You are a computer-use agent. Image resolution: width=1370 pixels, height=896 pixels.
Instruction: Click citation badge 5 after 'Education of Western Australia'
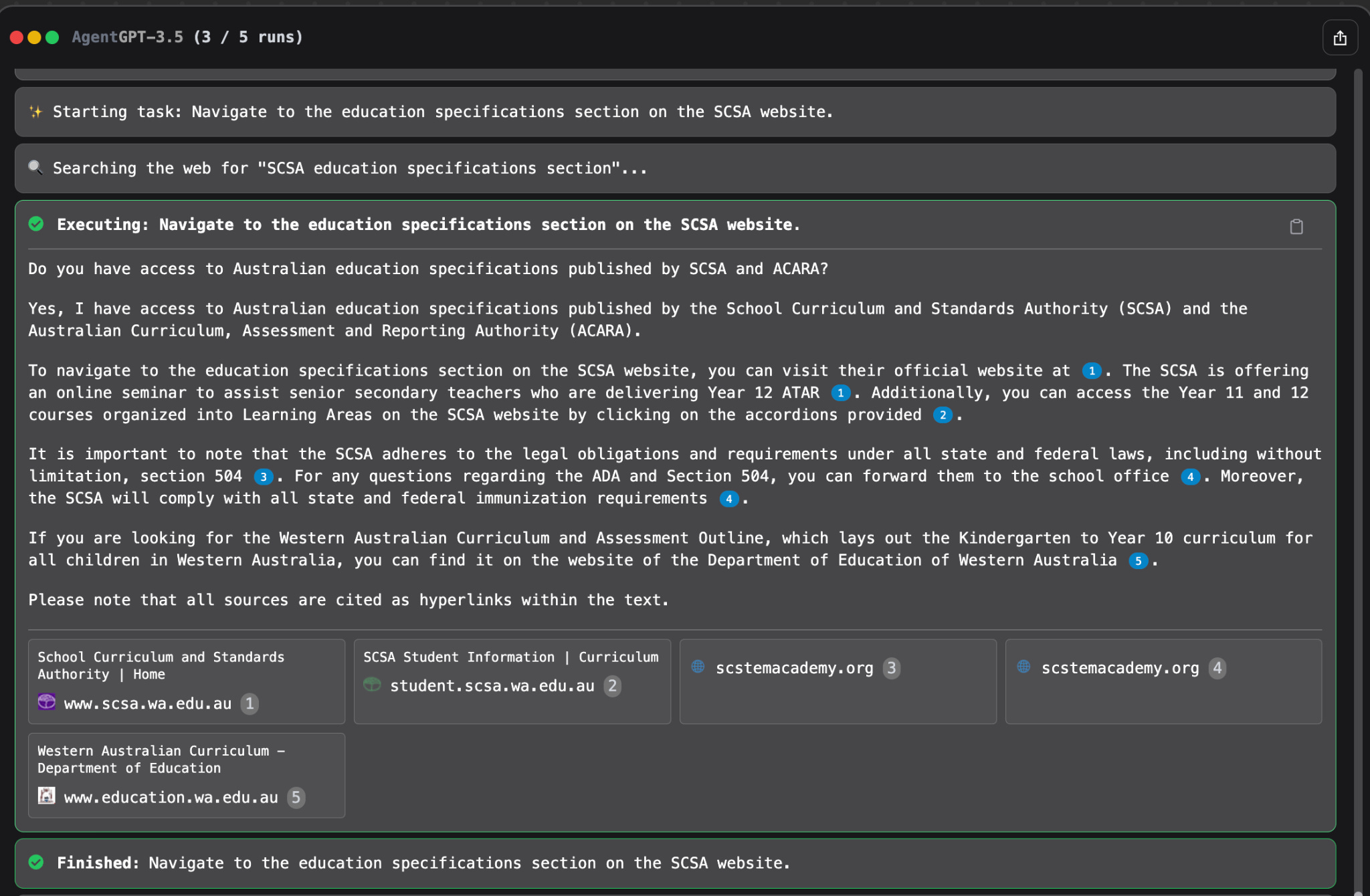1138,561
